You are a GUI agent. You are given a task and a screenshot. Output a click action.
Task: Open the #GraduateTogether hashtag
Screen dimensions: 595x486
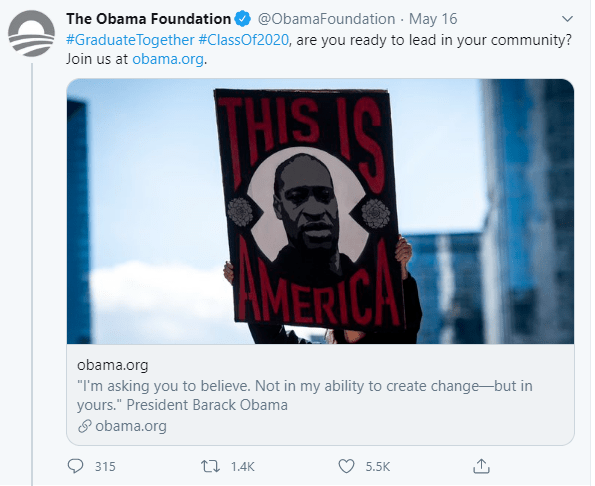coord(130,40)
